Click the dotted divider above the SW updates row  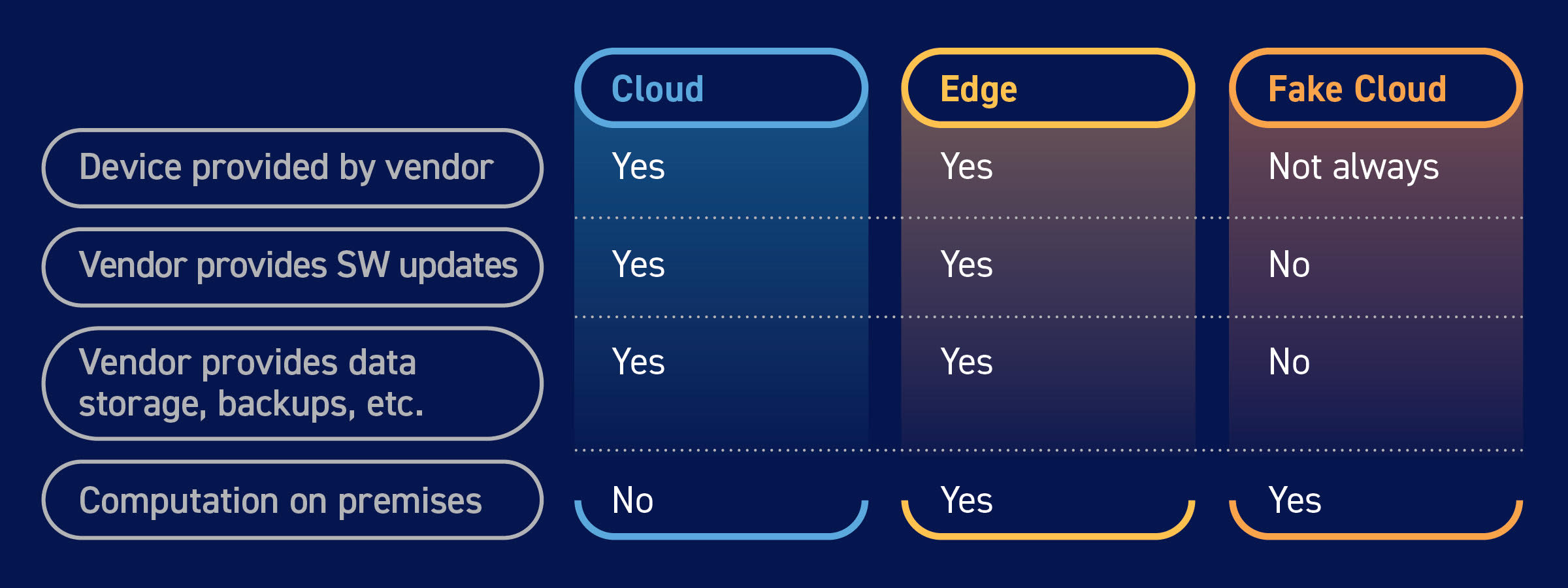pyautogui.click(x=1048, y=218)
